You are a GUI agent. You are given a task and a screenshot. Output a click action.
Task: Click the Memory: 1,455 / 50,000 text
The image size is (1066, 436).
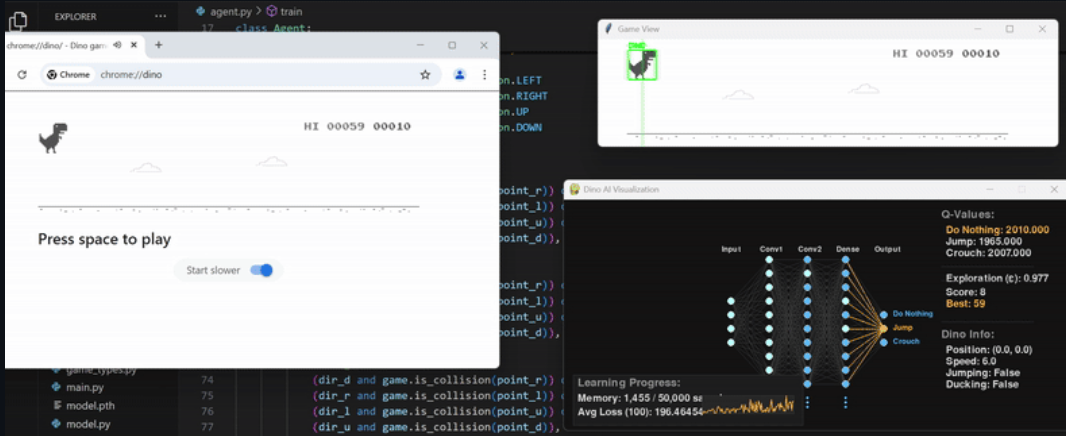642,399
